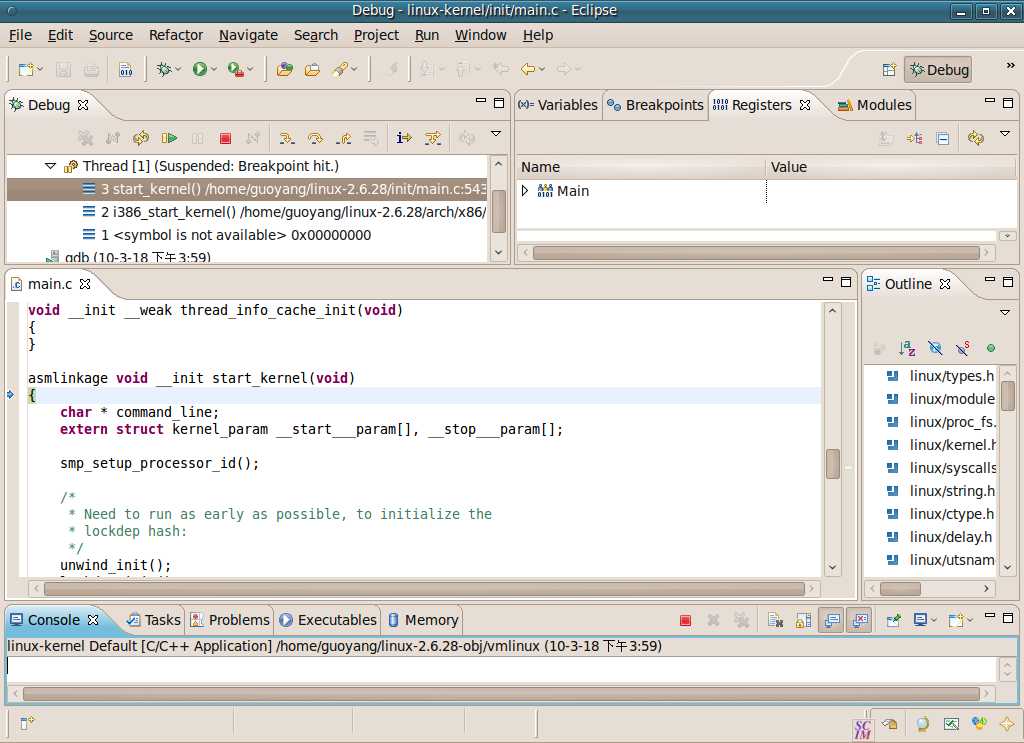Enable Instruction Stepping Mode icon
Image resolution: width=1024 pixels, height=743 pixels.
(x=404, y=138)
